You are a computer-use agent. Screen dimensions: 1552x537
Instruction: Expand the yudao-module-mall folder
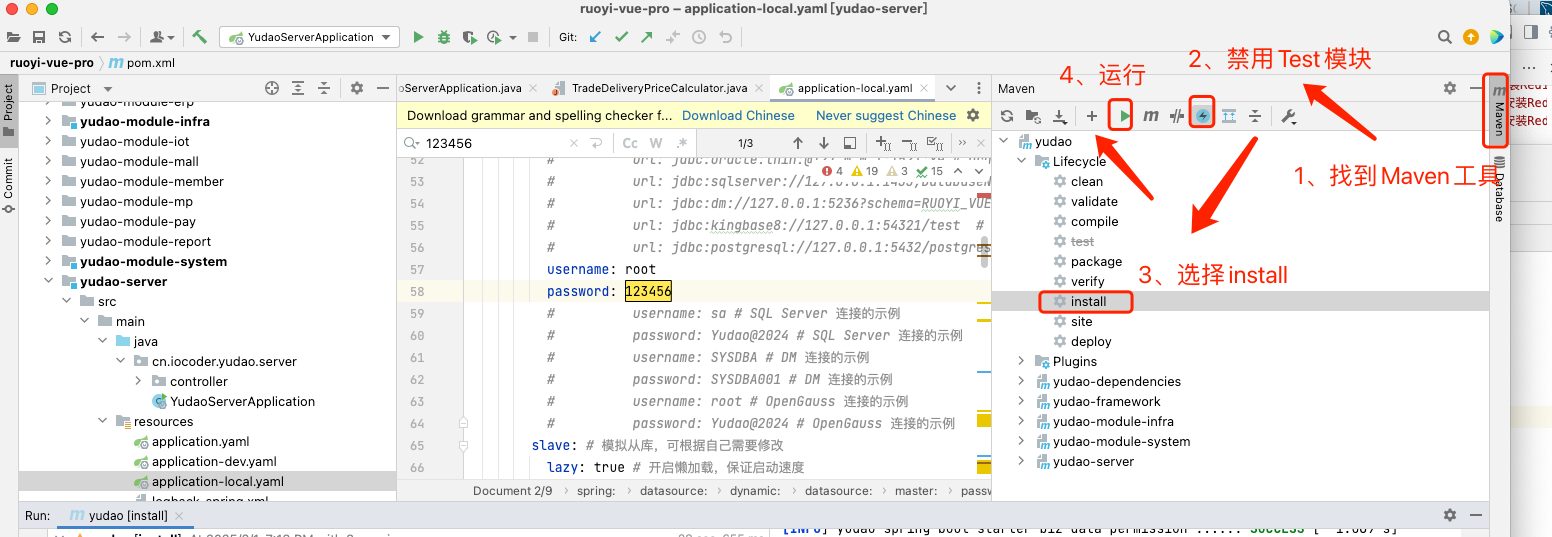point(47,161)
